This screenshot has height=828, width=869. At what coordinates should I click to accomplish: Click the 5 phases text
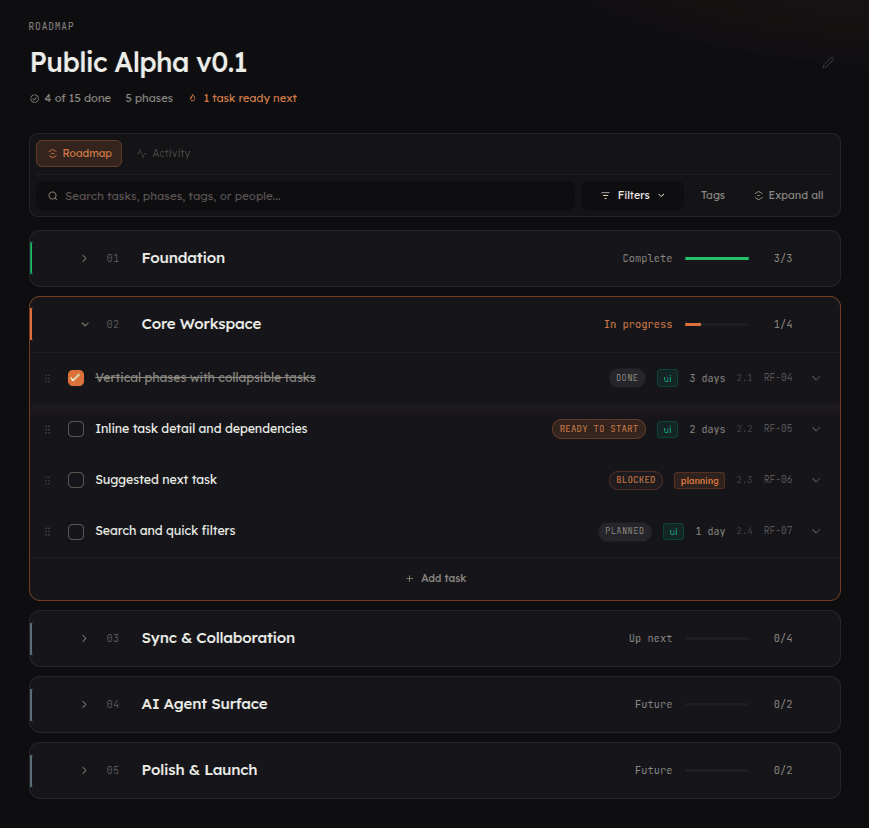(149, 98)
